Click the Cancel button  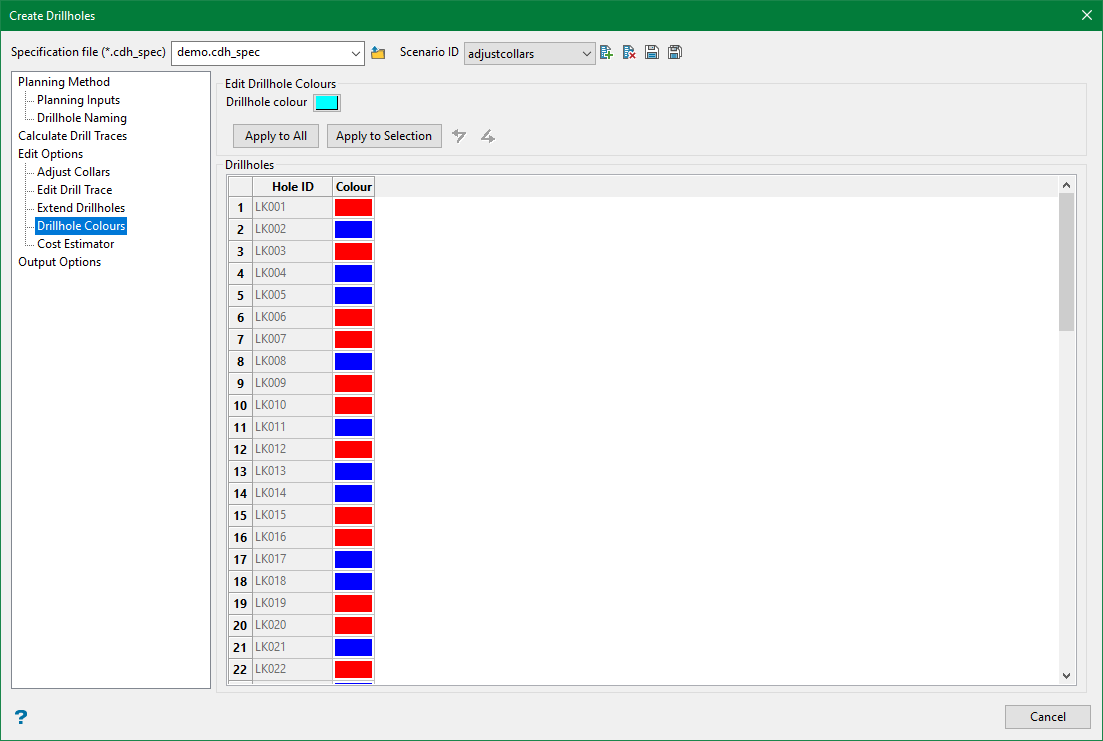click(1047, 716)
